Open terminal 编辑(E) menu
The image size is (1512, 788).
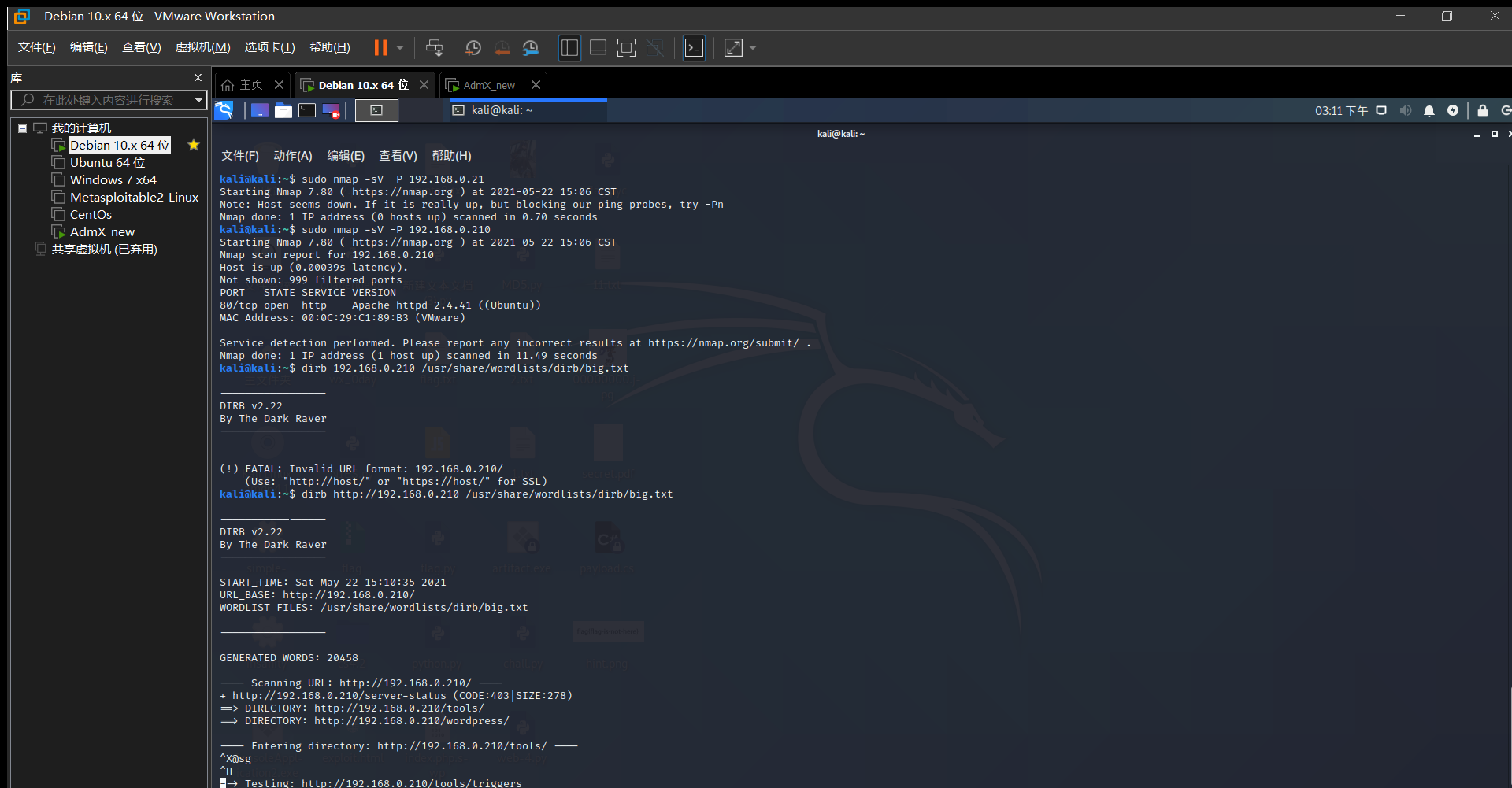point(346,156)
